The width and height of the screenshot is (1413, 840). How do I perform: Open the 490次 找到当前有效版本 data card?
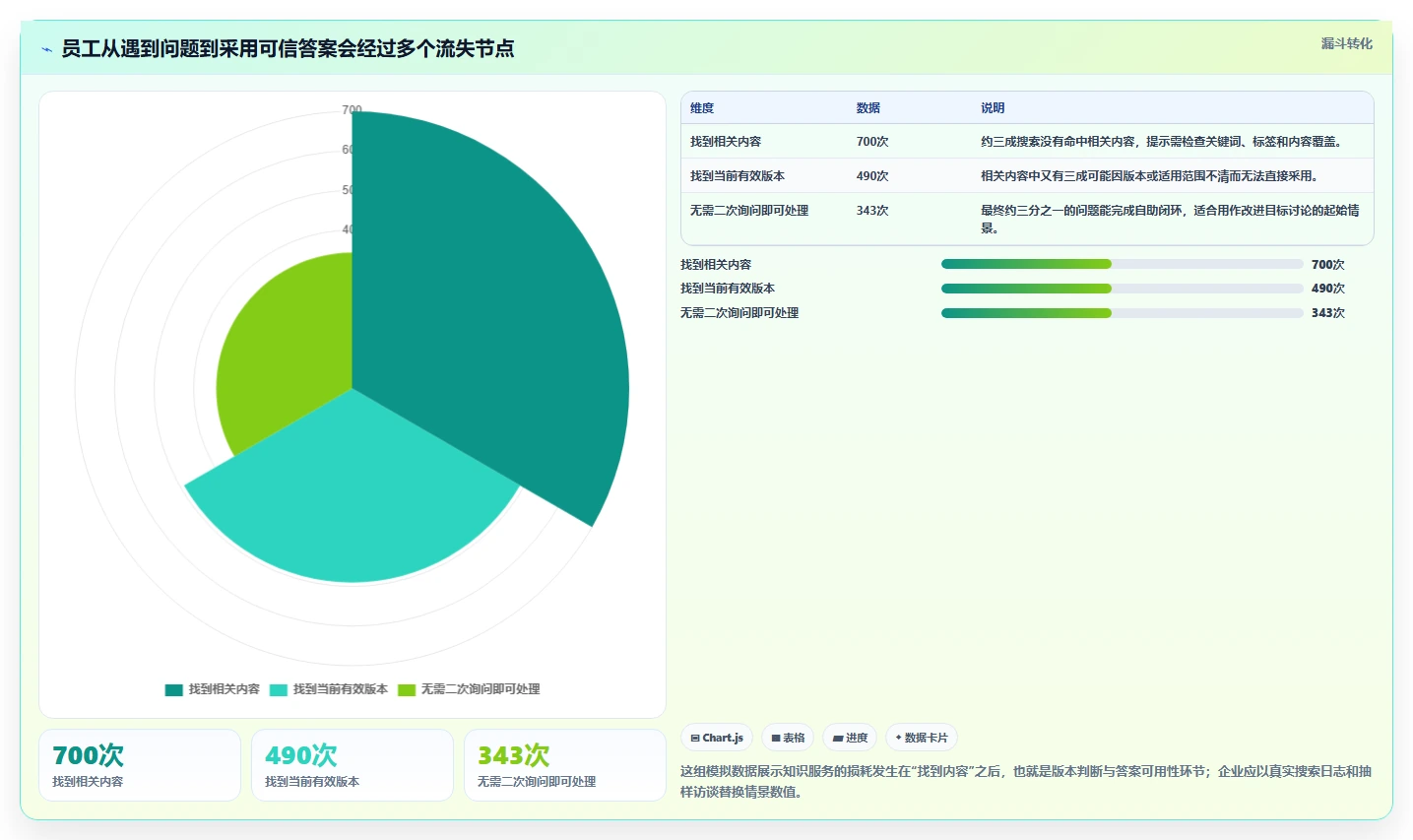353,765
